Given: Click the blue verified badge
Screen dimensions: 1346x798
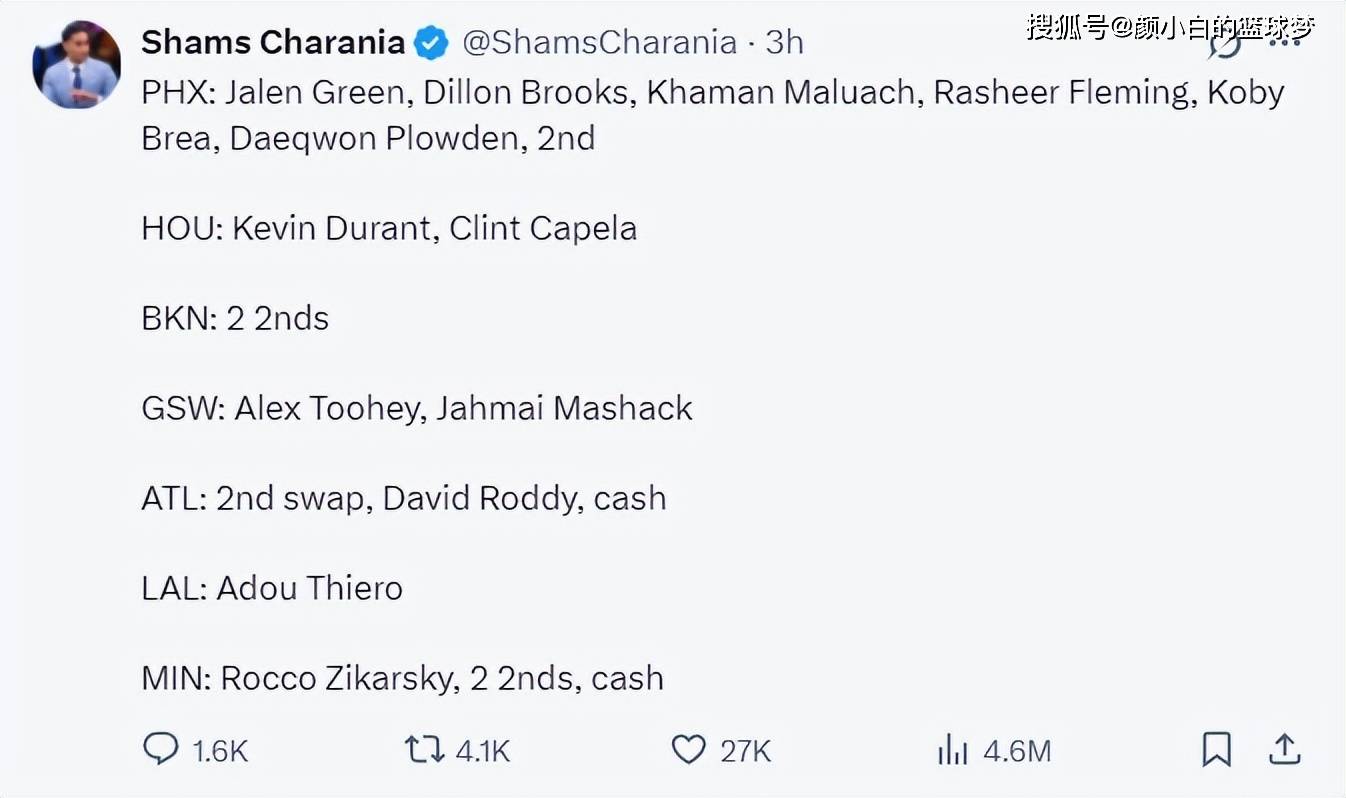Looking at the screenshot, I should (x=431, y=43).
